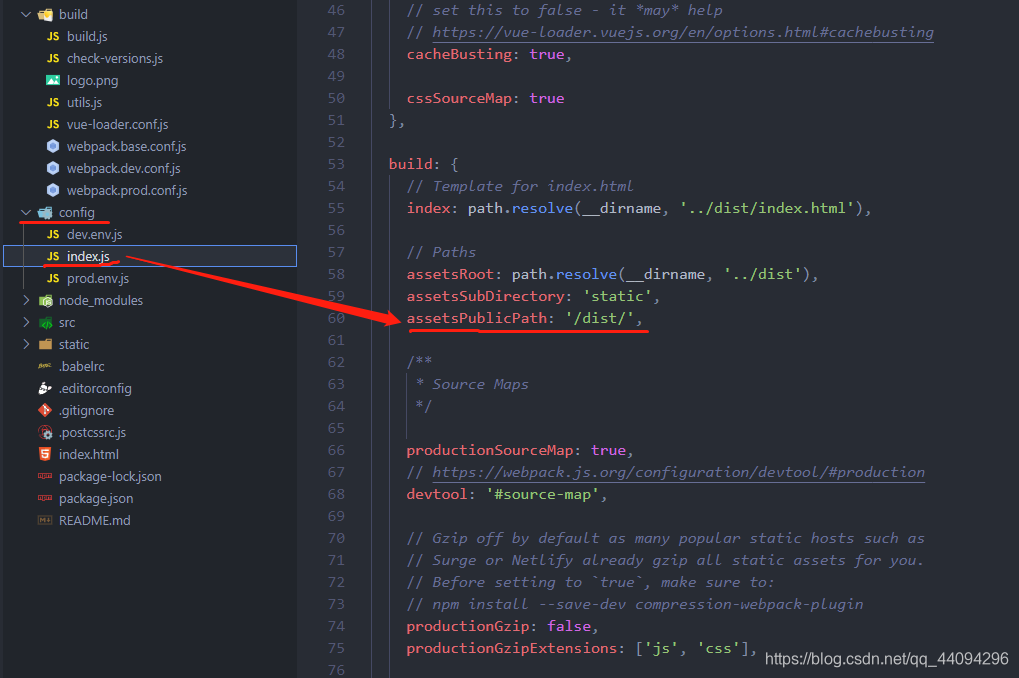
Task: Open .babelrc file
Action: point(81,366)
